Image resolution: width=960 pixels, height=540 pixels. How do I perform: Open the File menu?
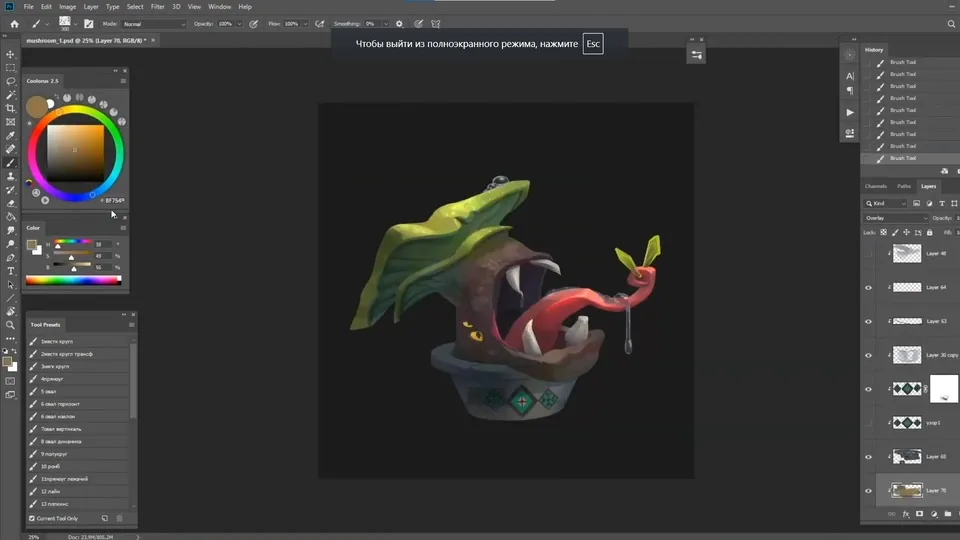[28, 7]
